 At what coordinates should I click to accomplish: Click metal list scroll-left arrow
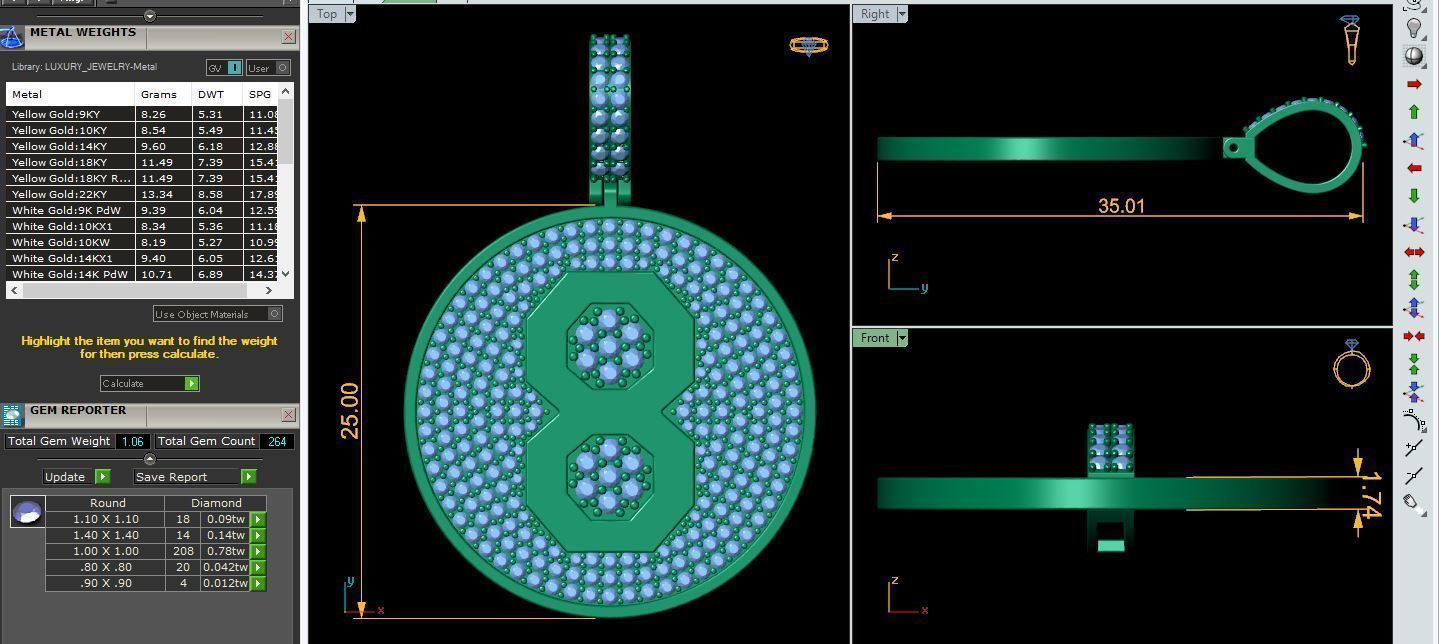tap(14, 290)
